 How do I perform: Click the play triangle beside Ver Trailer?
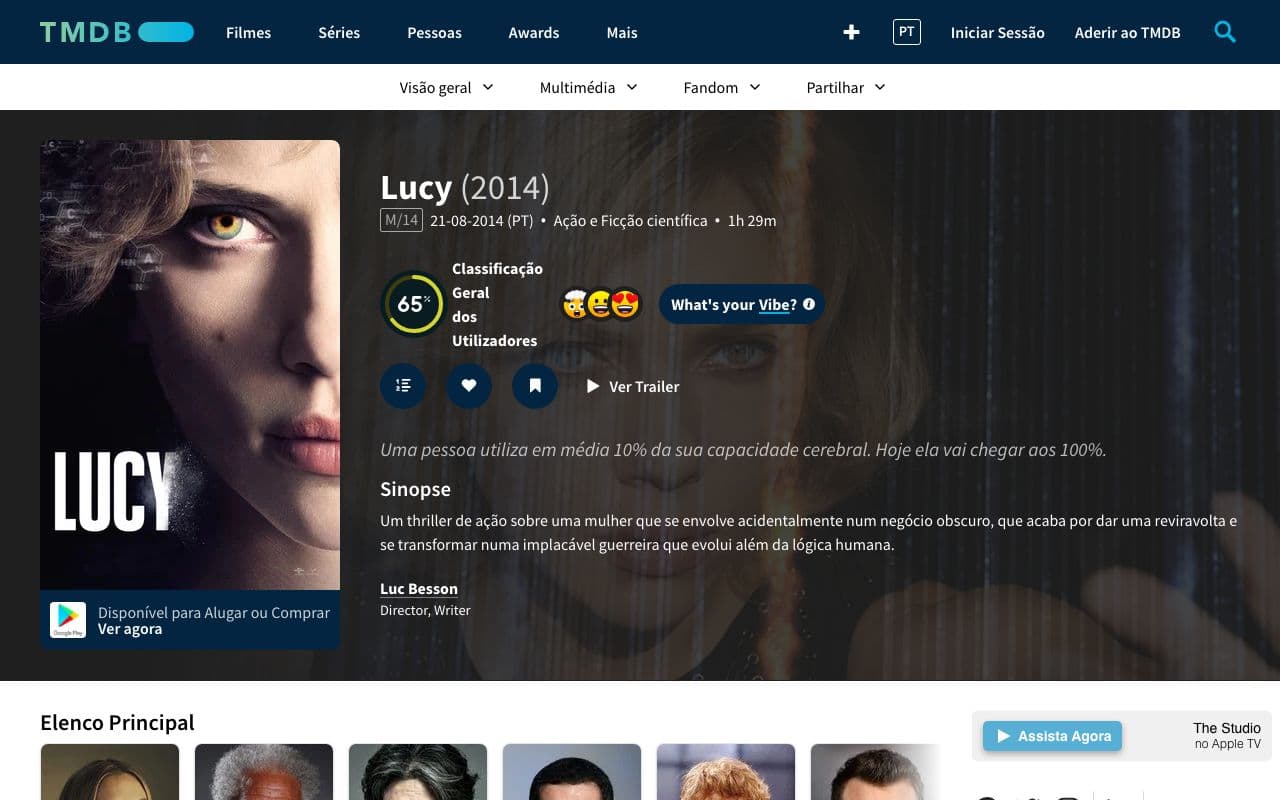[593, 386]
